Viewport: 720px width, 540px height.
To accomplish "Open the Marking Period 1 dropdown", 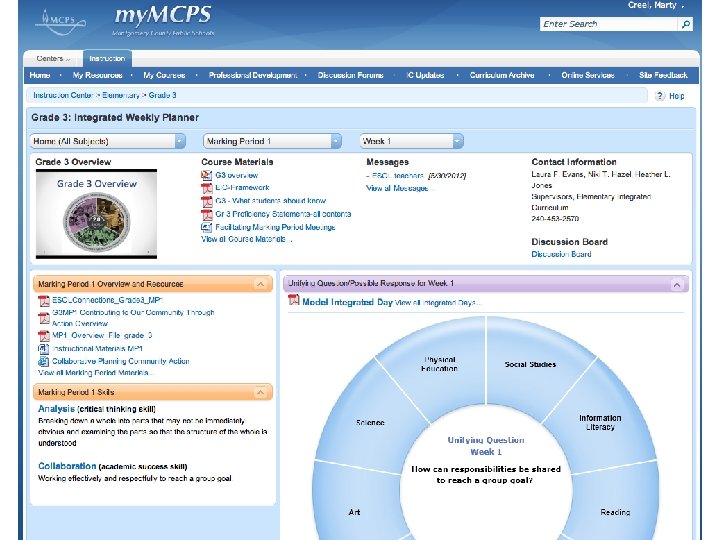I will [x=272, y=141].
